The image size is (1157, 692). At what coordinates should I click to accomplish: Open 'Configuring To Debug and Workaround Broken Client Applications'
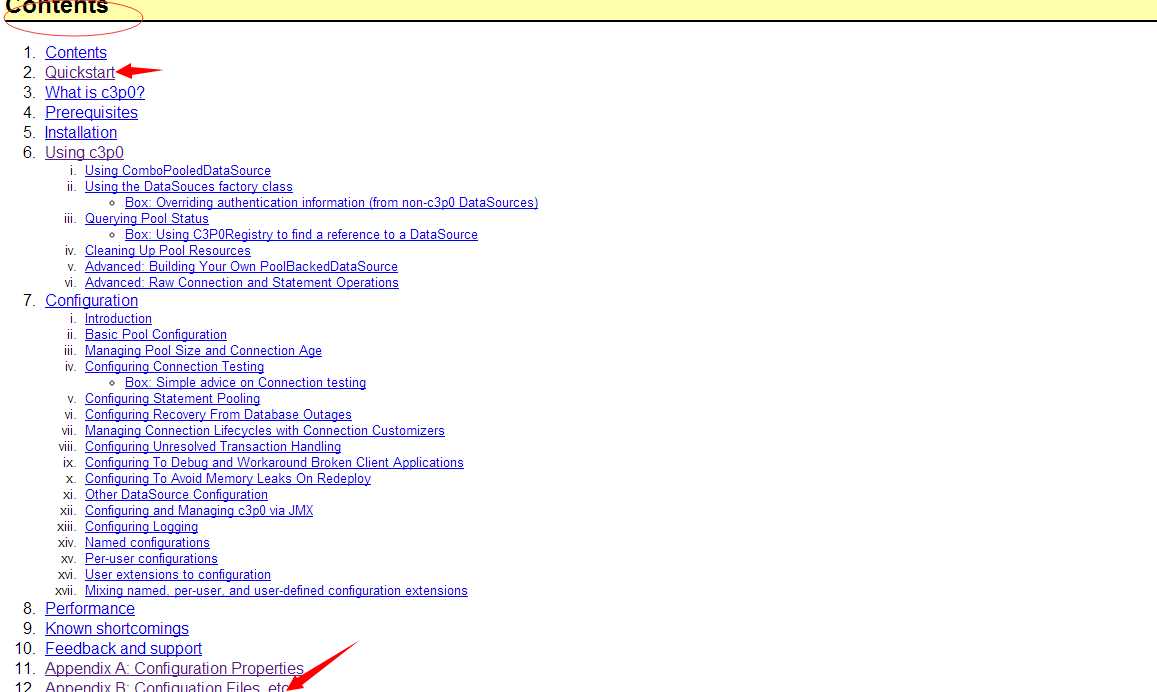pos(274,463)
